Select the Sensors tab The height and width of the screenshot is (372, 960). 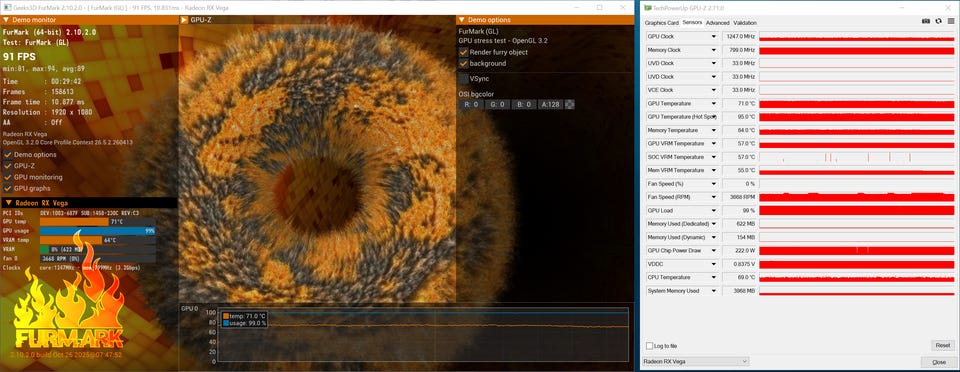pos(692,23)
